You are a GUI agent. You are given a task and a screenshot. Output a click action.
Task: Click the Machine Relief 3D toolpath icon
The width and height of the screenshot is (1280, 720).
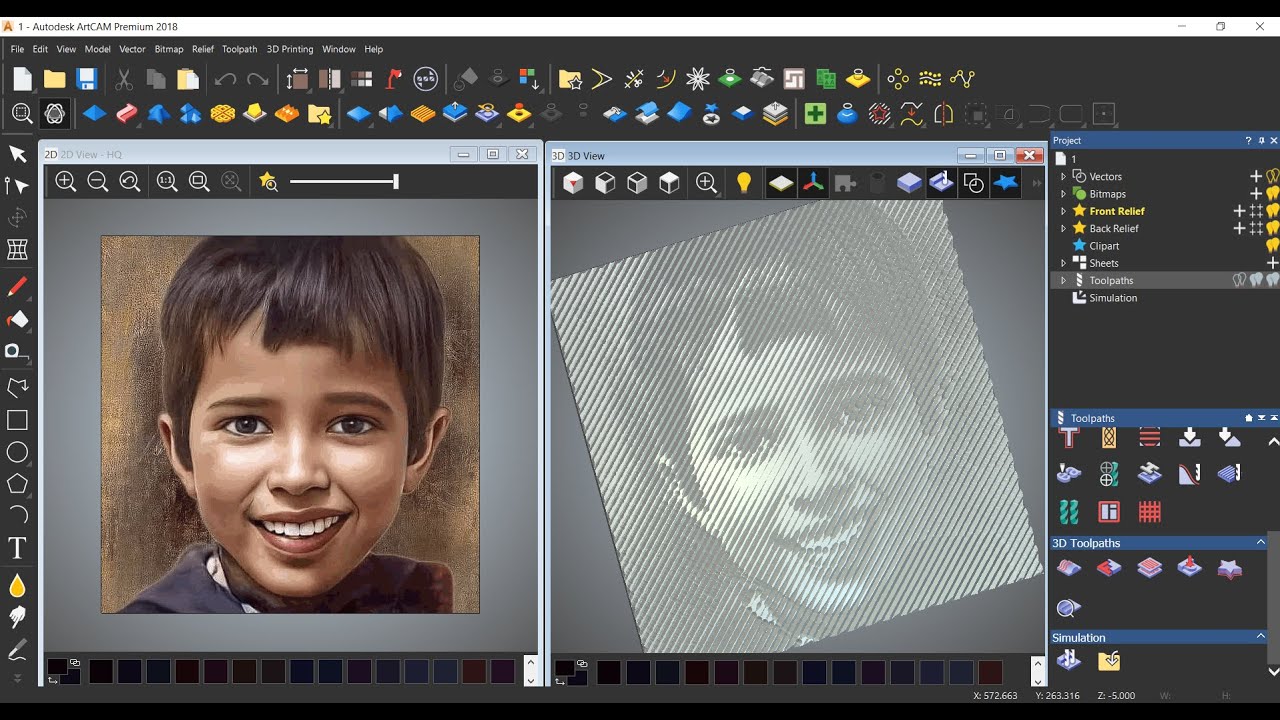coord(1069,568)
